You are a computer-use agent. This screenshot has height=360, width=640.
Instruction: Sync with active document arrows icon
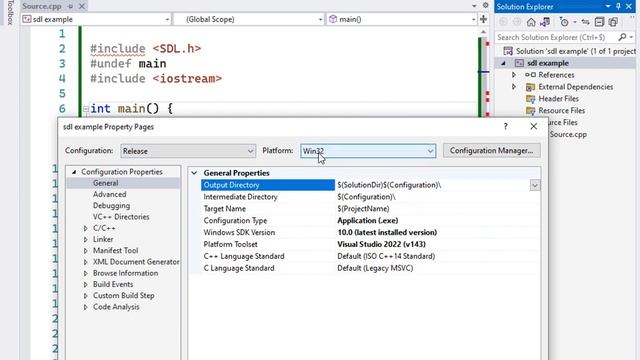click(585, 22)
